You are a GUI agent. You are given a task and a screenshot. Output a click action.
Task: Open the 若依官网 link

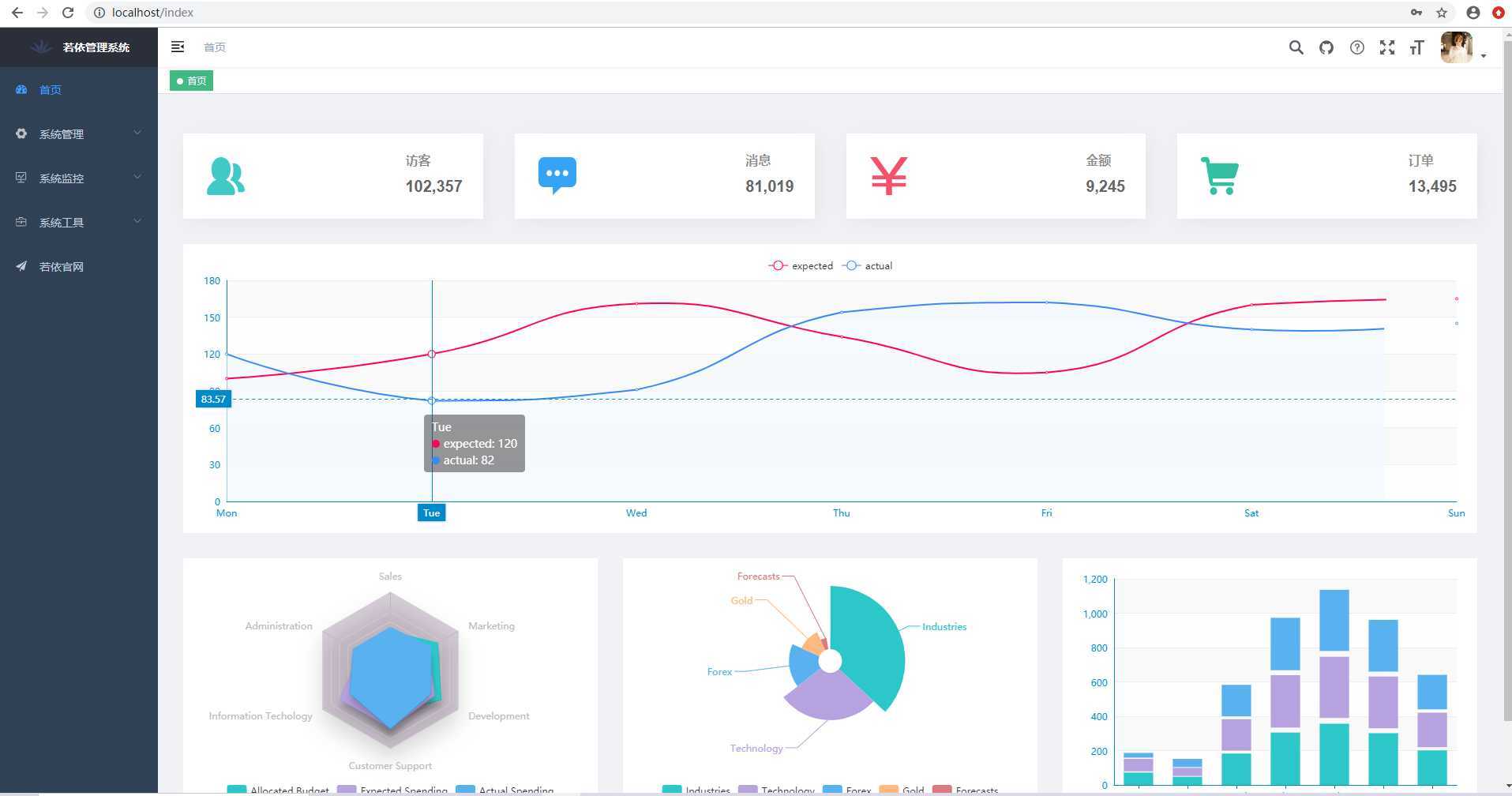pyautogui.click(x=79, y=267)
